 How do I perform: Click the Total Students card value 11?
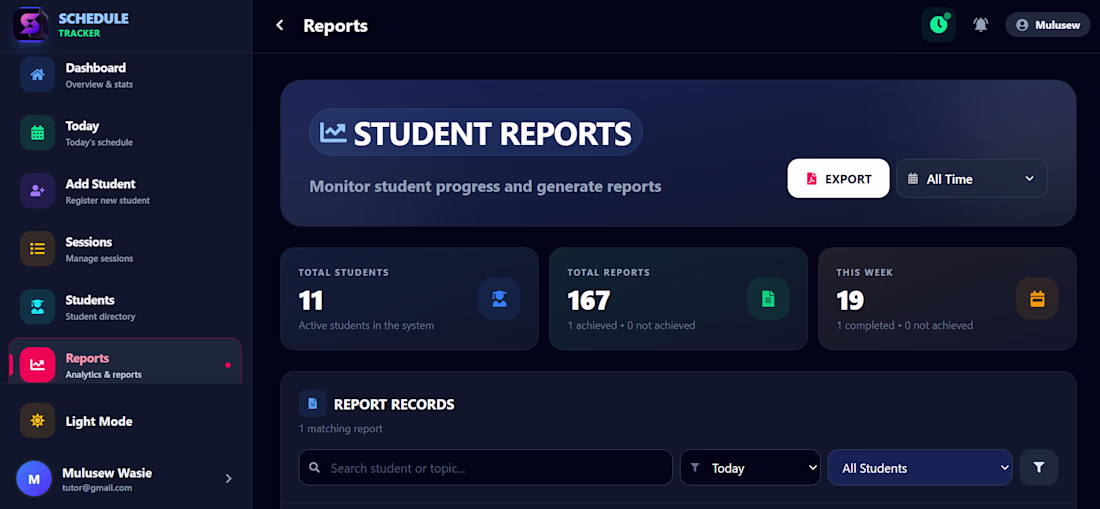(x=311, y=301)
